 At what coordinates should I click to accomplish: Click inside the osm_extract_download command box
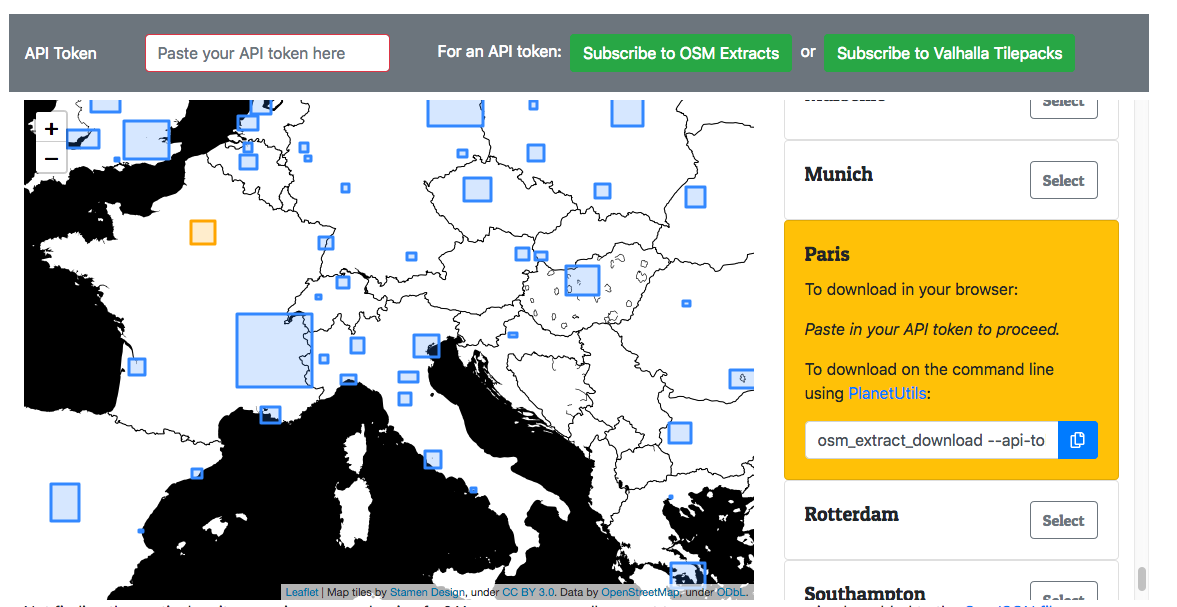930,439
